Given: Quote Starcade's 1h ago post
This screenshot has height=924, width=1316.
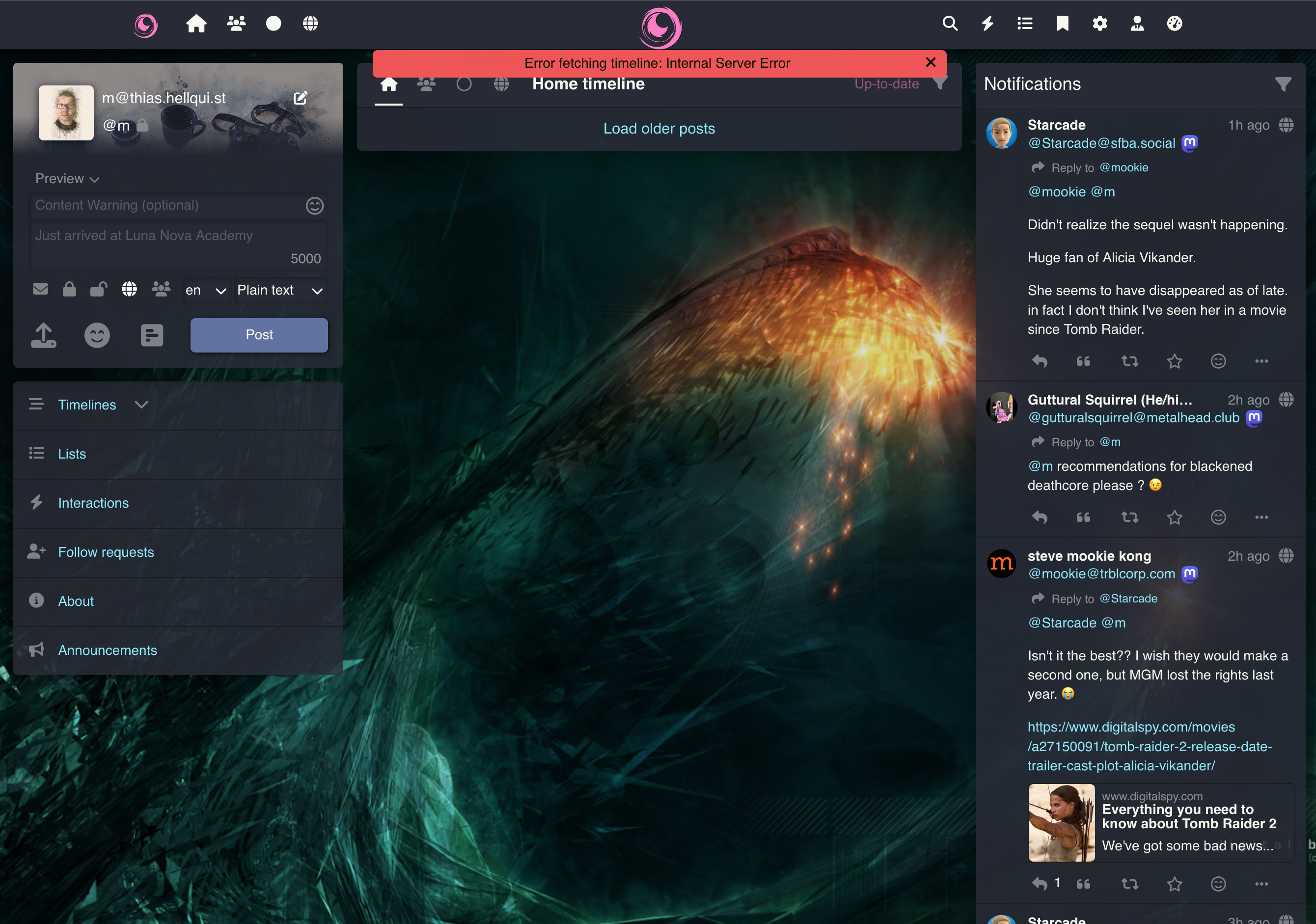Looking at the screenshot, I should pyautogui.click(x=1083, y=361).
